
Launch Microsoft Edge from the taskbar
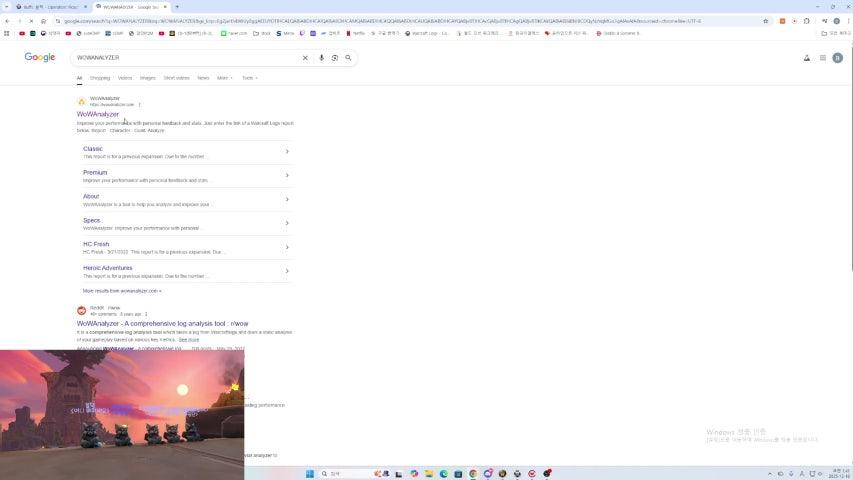pos(443,473)
